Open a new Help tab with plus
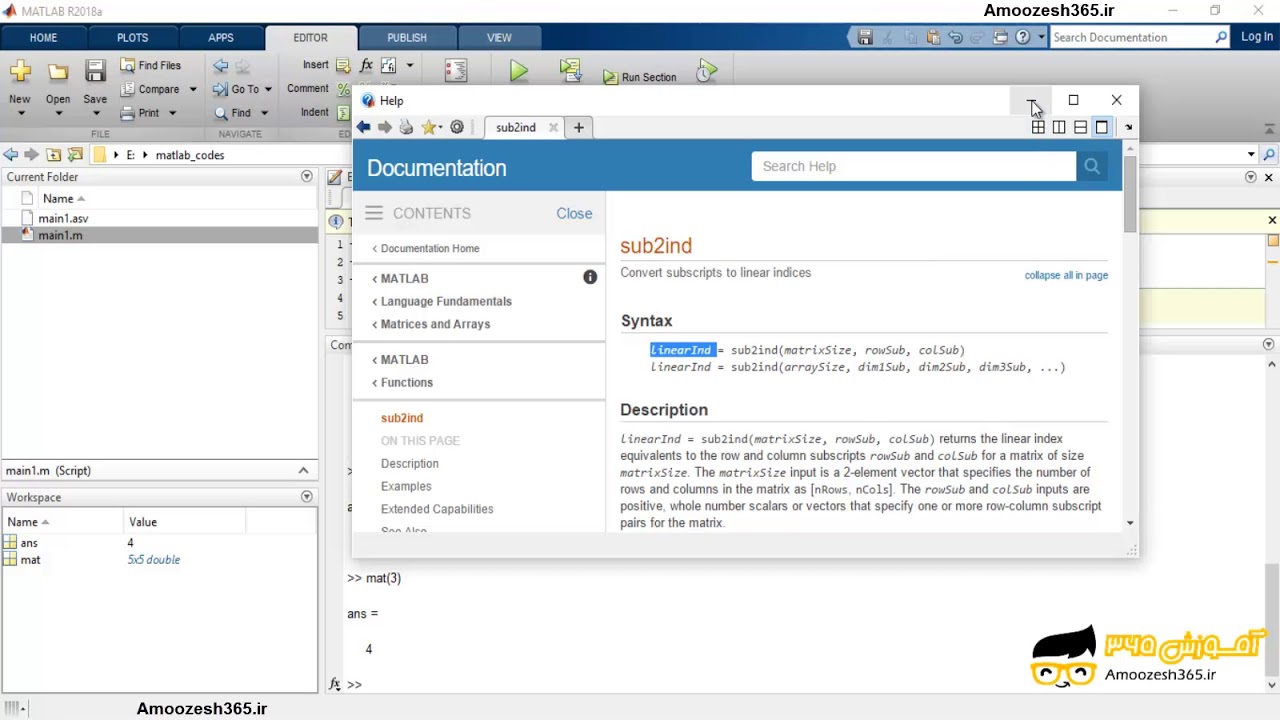Screen dimensions: 1280x720 coord(578,127)
